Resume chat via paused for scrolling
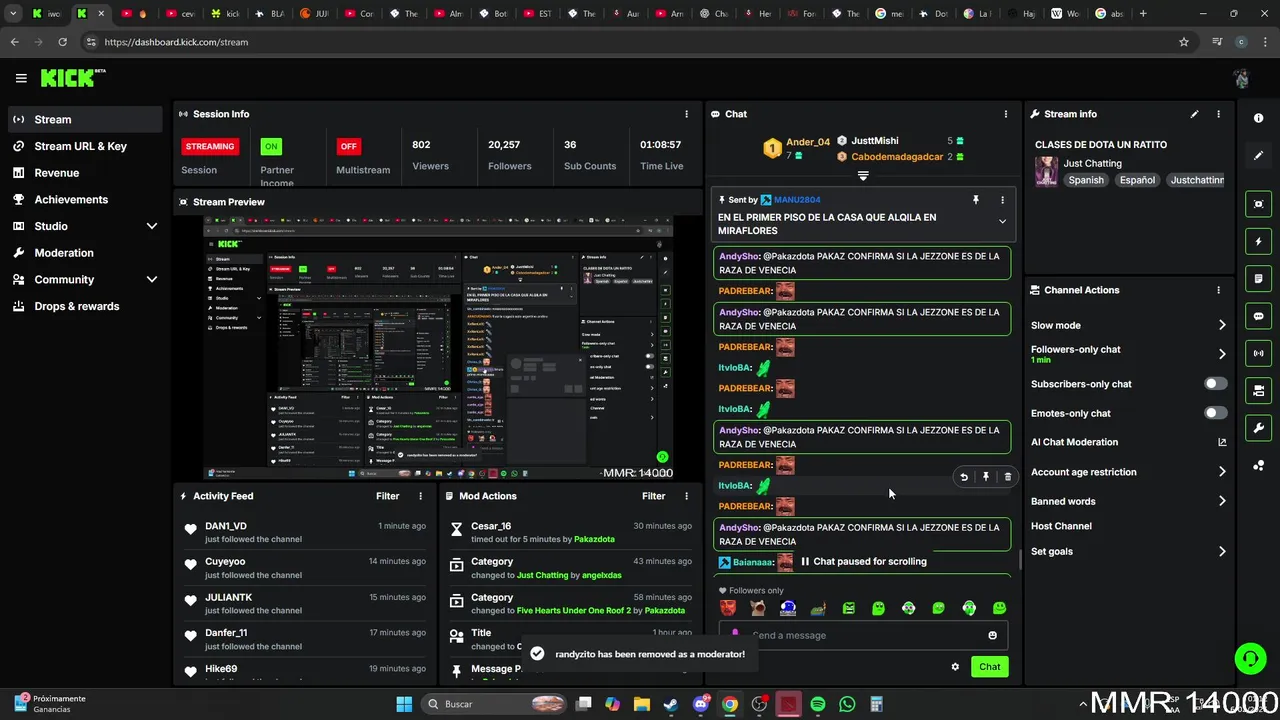The width and height of the screenshot is (1280, 720). coord(864,562)
